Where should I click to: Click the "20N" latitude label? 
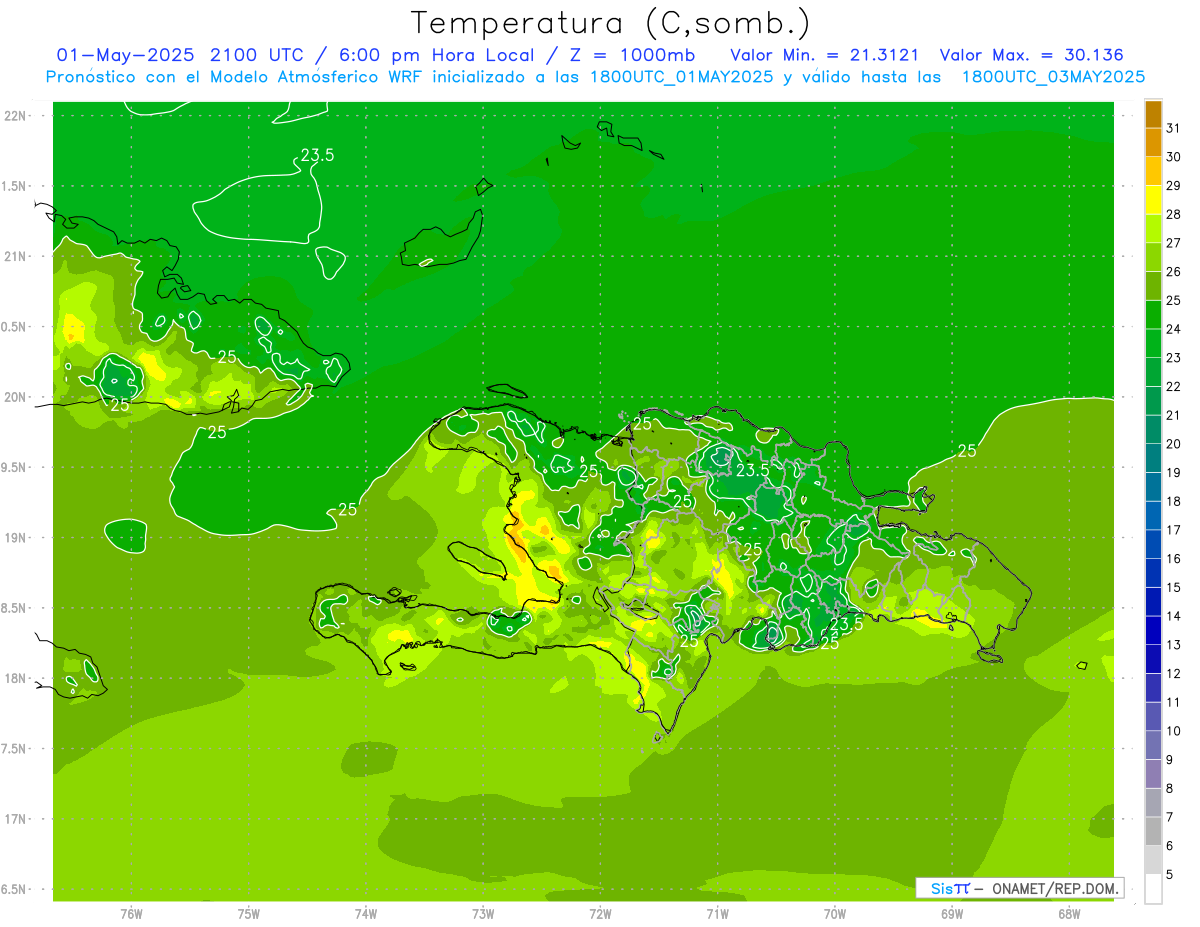[x=16, y=397]
